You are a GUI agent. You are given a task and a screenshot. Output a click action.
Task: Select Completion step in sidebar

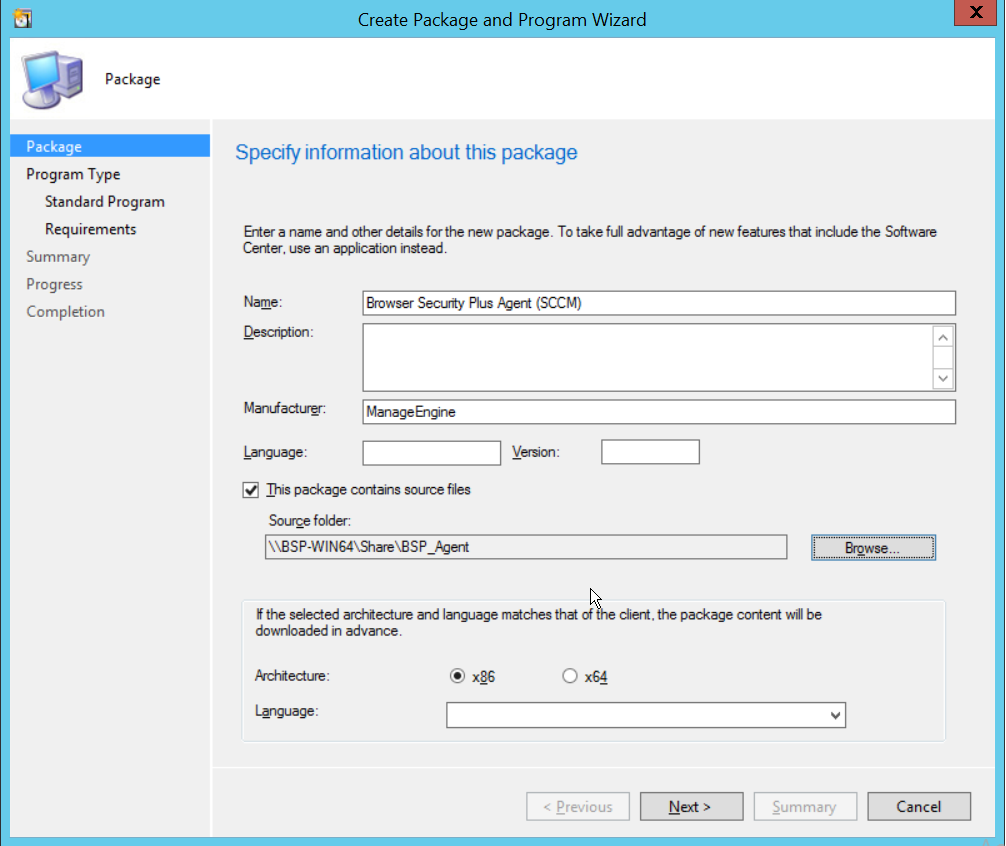coord(65,312)
